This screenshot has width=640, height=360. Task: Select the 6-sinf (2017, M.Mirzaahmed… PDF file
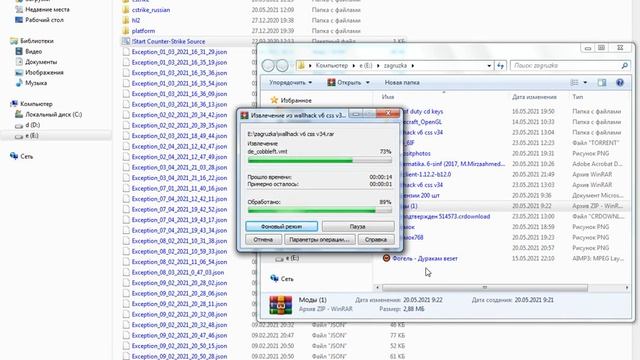(x=454, y=164)
